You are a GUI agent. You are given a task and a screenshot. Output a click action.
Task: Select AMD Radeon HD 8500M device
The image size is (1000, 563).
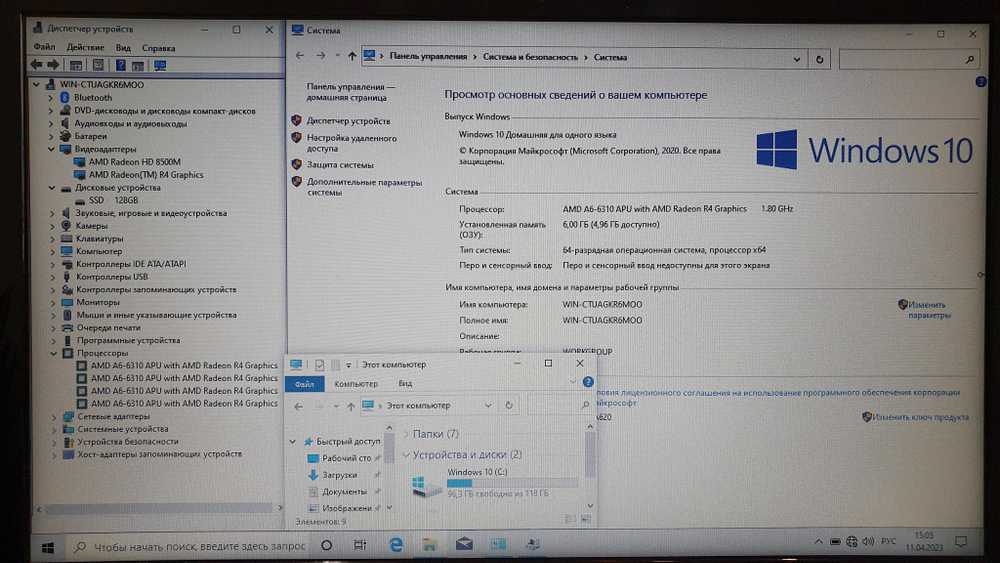point(135,162)
